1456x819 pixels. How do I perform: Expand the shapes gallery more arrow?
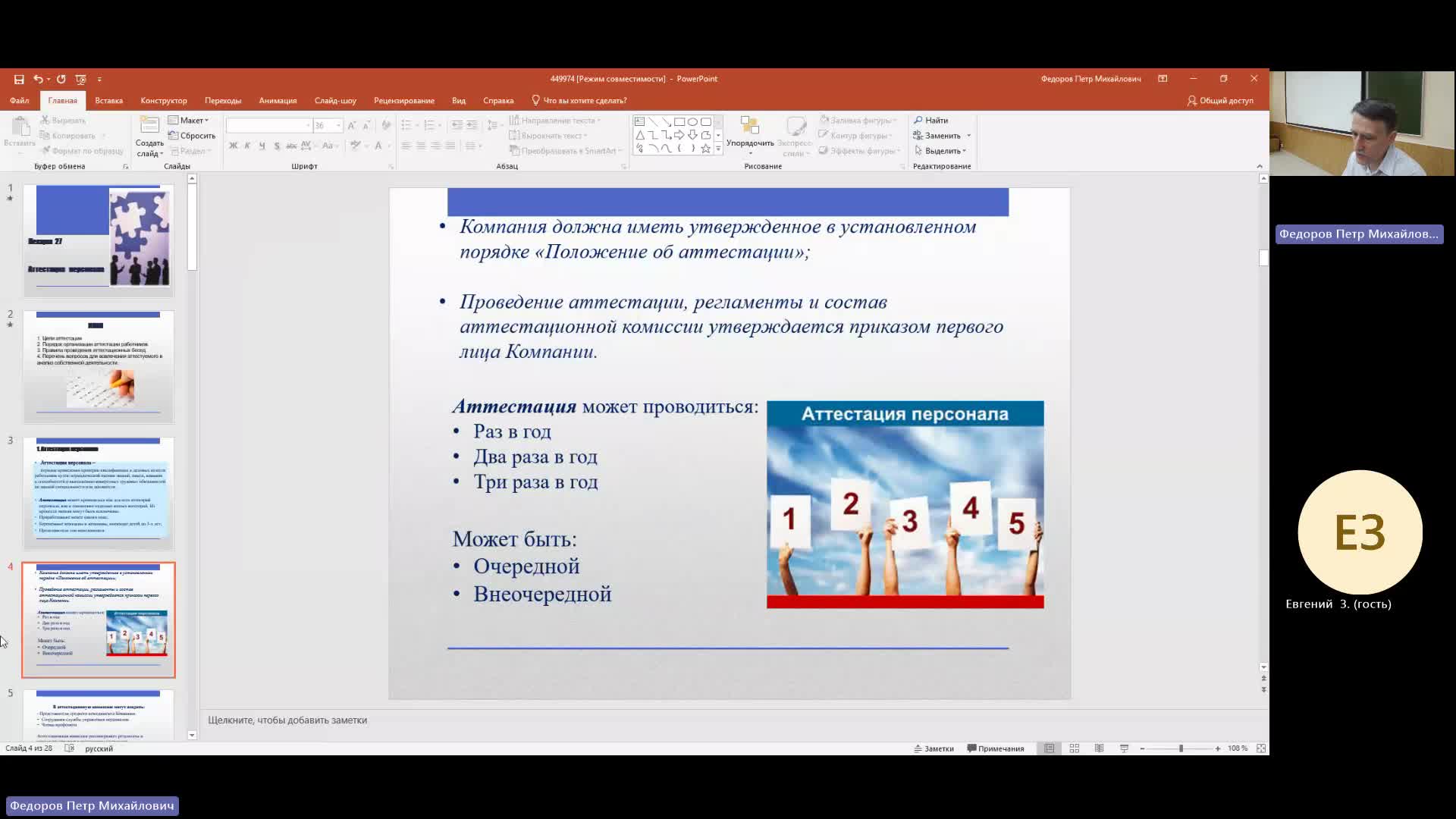[718, 149]
